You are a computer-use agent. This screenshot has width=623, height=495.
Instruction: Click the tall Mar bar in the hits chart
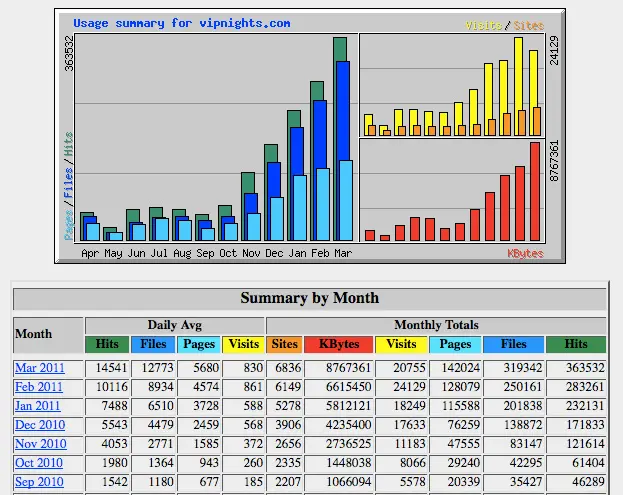[x=342, y=140]
